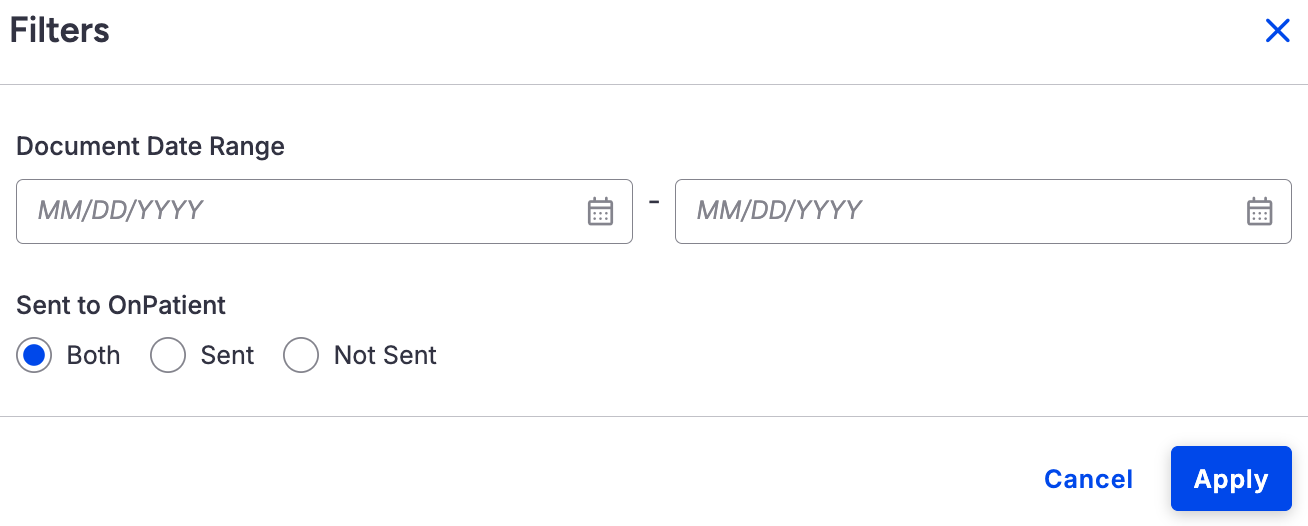Pick the Not Sent radio button circle
This screenshot has width=1308, height=526.
(x=301, y=355)
